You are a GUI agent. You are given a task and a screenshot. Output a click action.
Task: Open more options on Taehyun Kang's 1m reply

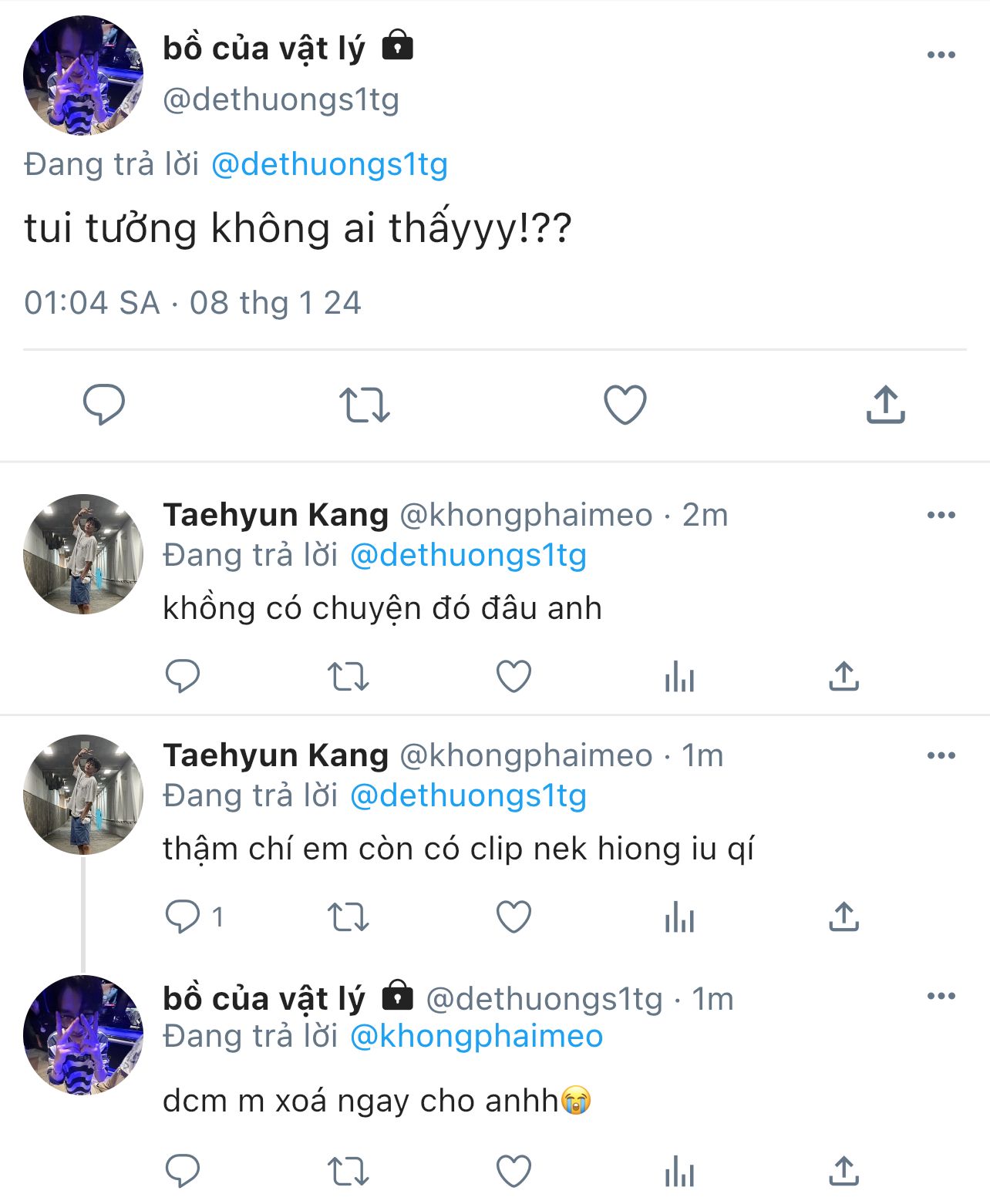941,755
